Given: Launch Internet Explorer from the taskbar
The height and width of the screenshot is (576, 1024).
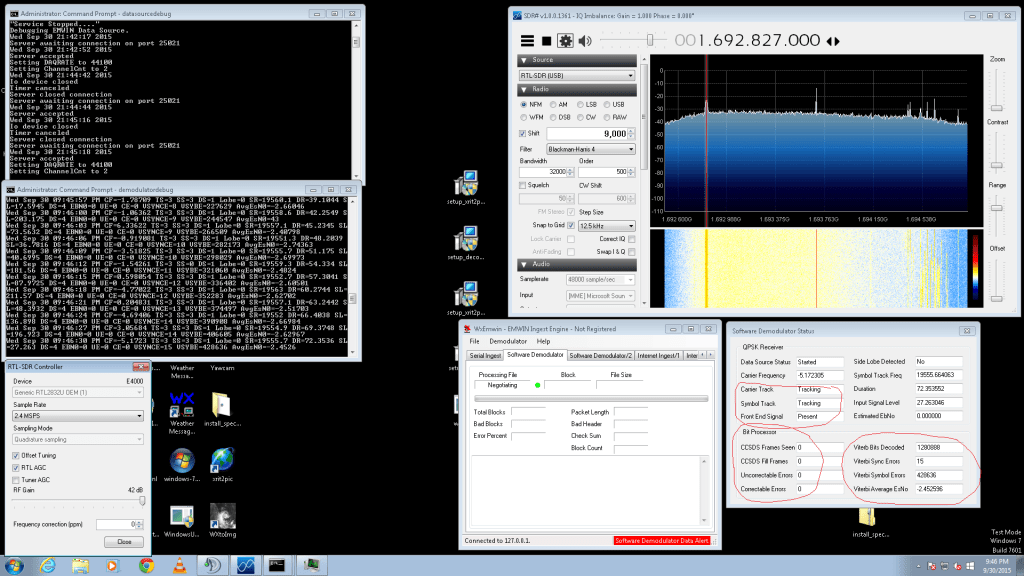Looking at the screenshot, I should point(47,566).
